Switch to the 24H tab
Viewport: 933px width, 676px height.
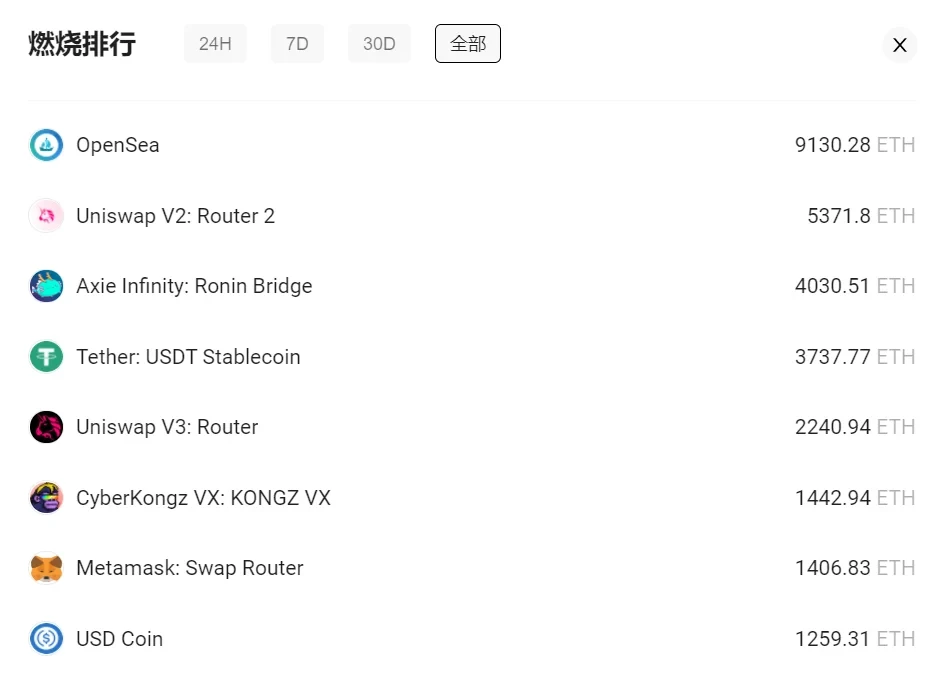[x=215, y=44]
